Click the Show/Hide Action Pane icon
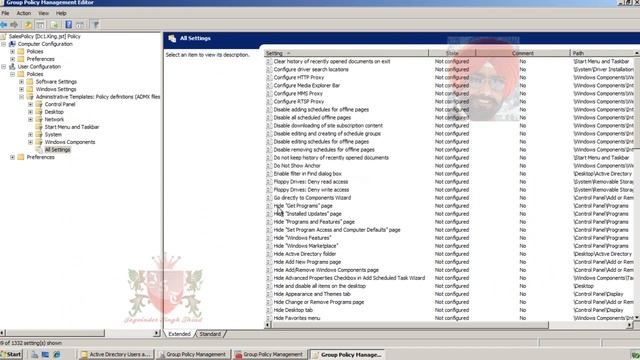The height and width of the screenshot is (360, 640). [80, 25]
